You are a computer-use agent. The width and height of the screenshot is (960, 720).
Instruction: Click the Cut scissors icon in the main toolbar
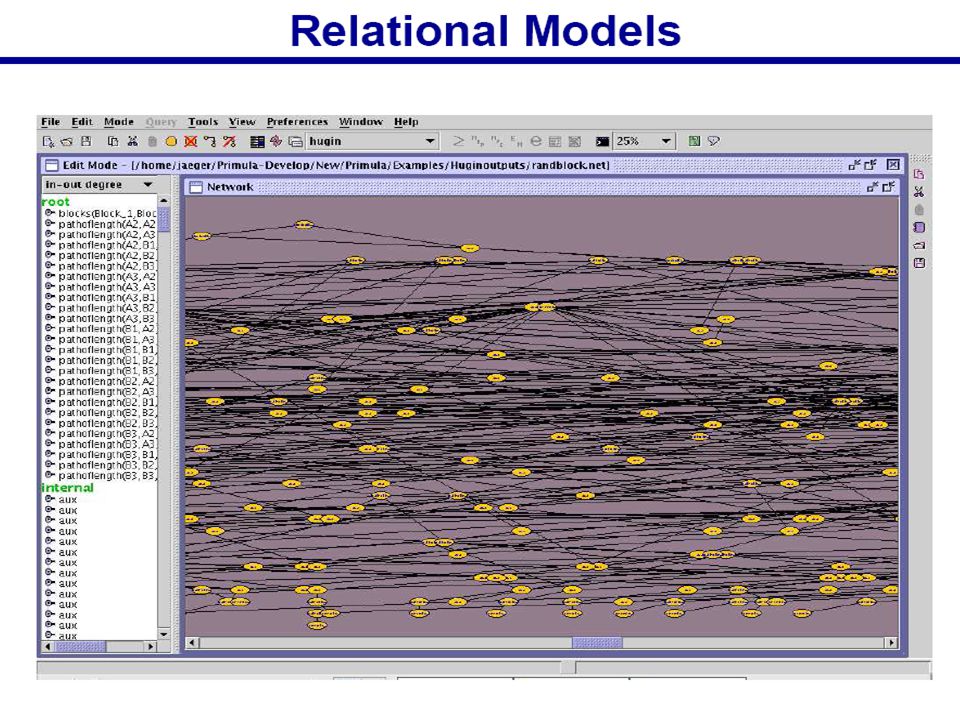tap(132, 141)
